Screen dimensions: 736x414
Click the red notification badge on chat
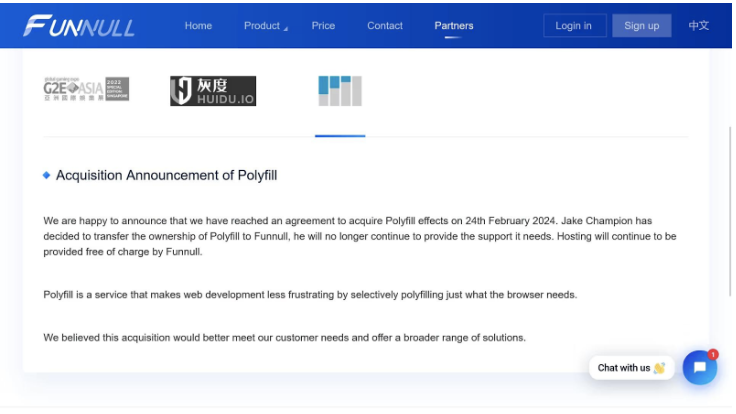pyautogui.click(x=713, y=354)
